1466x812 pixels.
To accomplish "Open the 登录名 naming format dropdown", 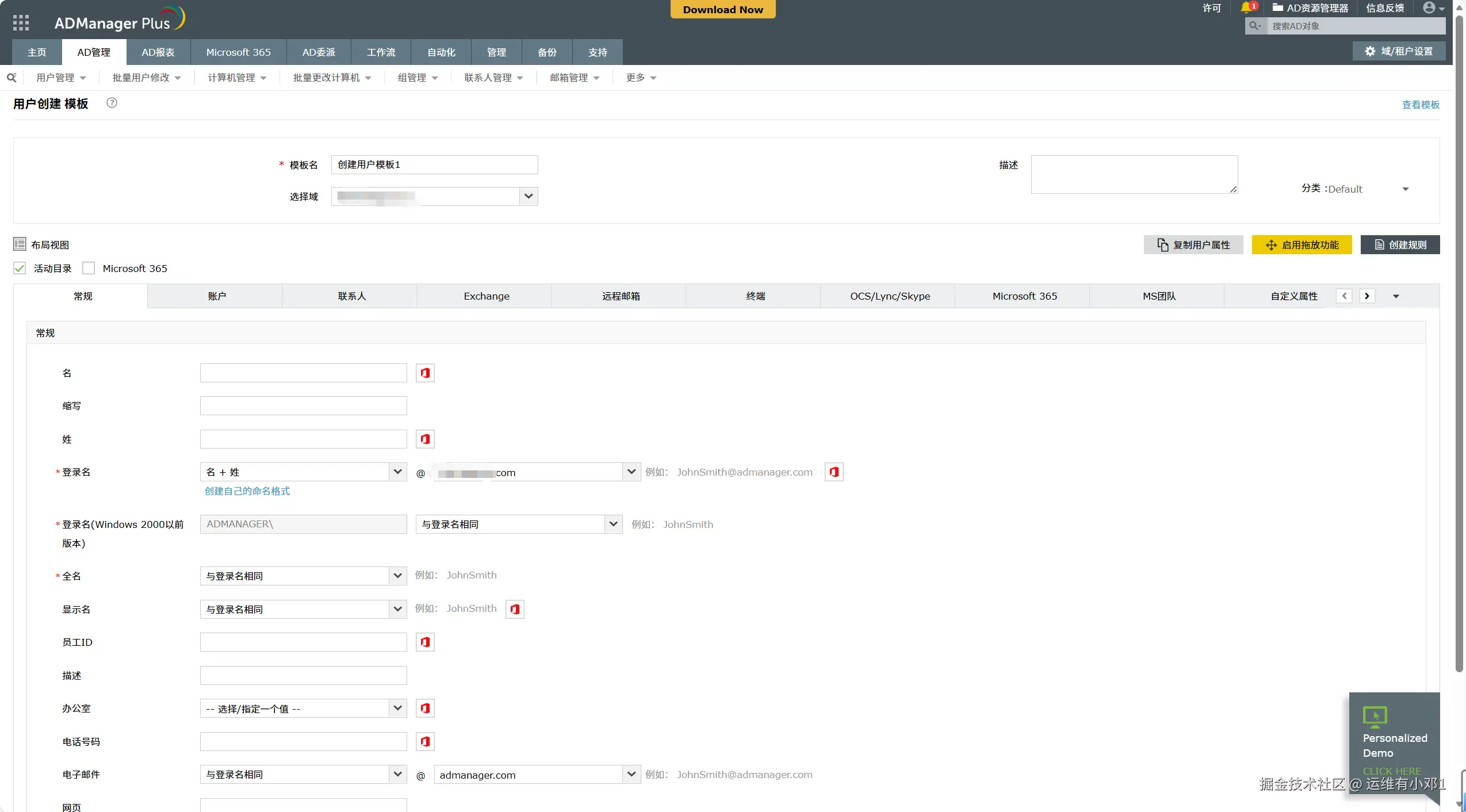I will pyautogui.click(x=397, y=472).
